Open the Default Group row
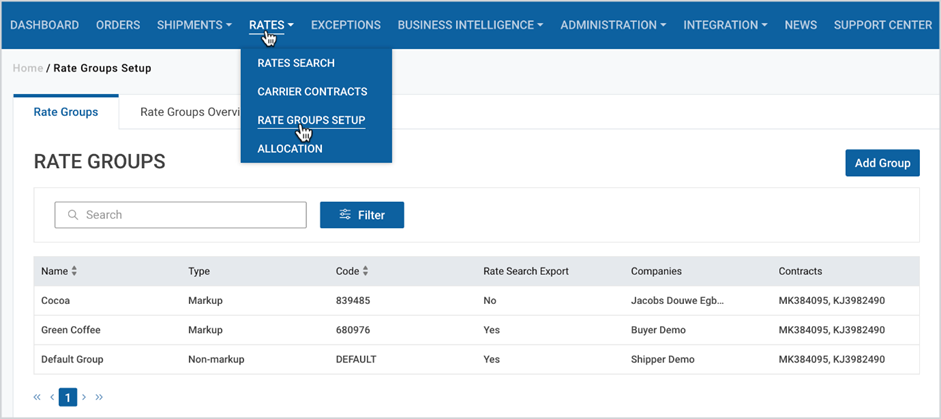941x419 pixels. [x=477, y=360]
